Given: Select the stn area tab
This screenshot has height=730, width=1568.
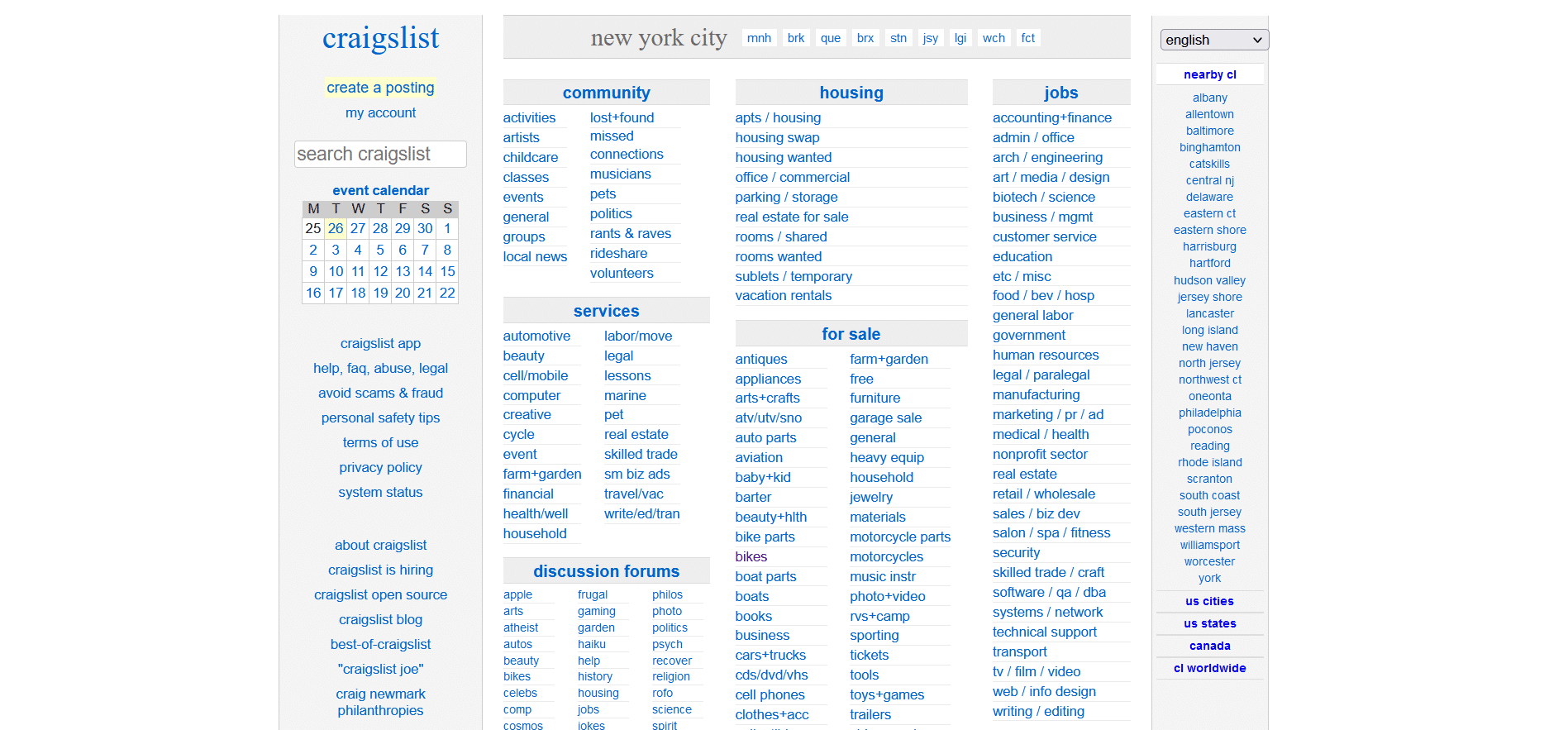Looking at the screenshot, I should (x=898, y=38).
